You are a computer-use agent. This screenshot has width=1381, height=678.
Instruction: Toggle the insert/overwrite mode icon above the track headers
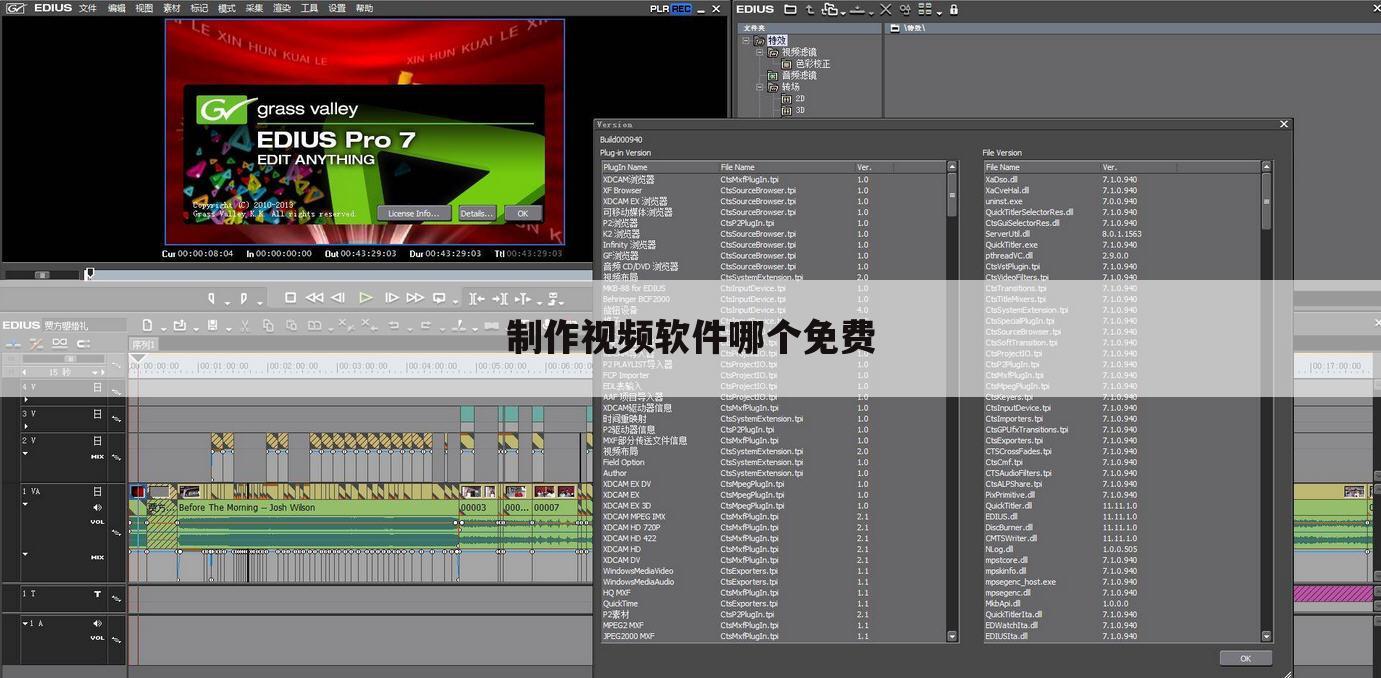tap(14, 343)
